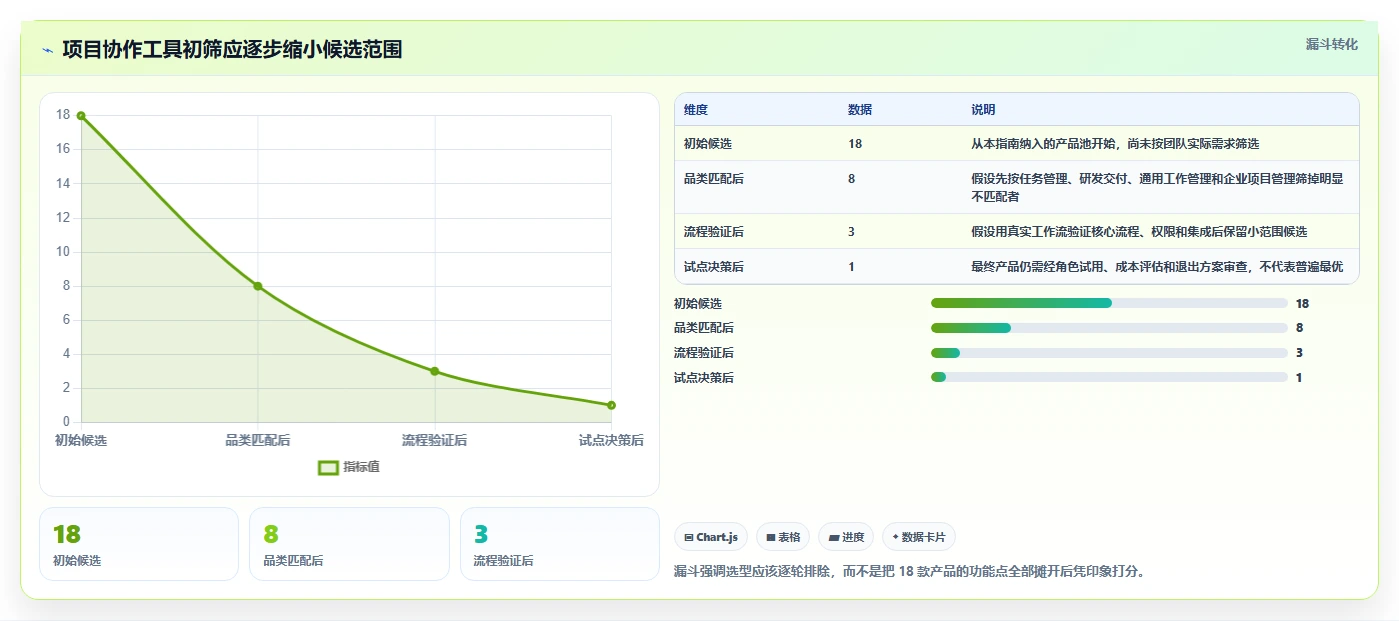
Task: Click the 品类匹配后 x-axis label
Action: click(x=258, y=440)
